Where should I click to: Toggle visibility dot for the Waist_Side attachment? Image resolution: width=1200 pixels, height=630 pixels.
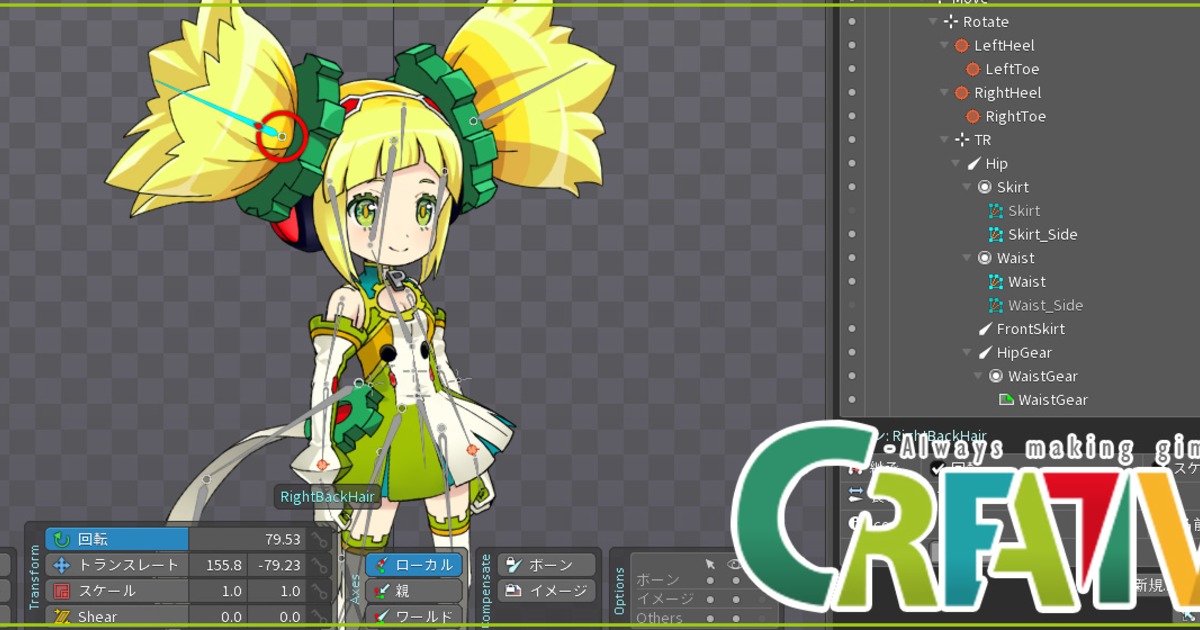pyautogui.click(x=852, y=305)
